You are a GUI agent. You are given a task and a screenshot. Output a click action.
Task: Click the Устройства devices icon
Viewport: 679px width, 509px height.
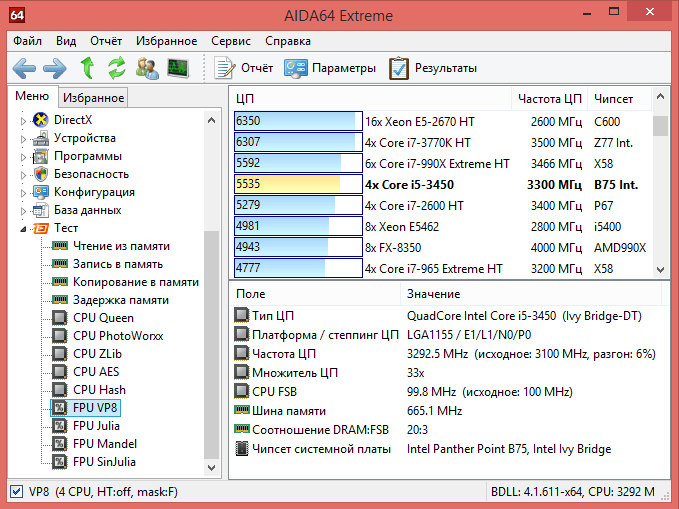pos(41,138)
